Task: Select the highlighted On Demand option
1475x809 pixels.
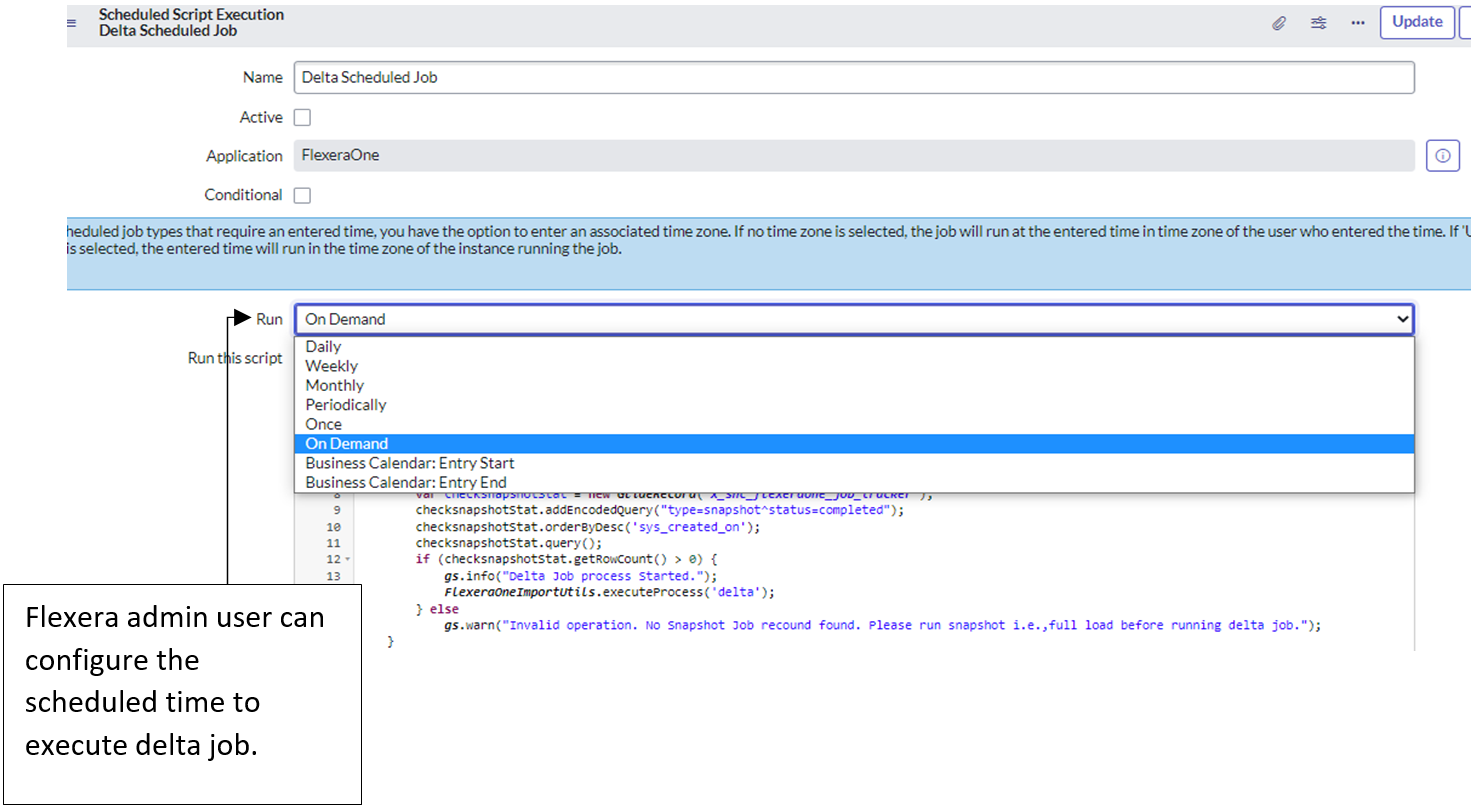Action: (x=346, y=444)
